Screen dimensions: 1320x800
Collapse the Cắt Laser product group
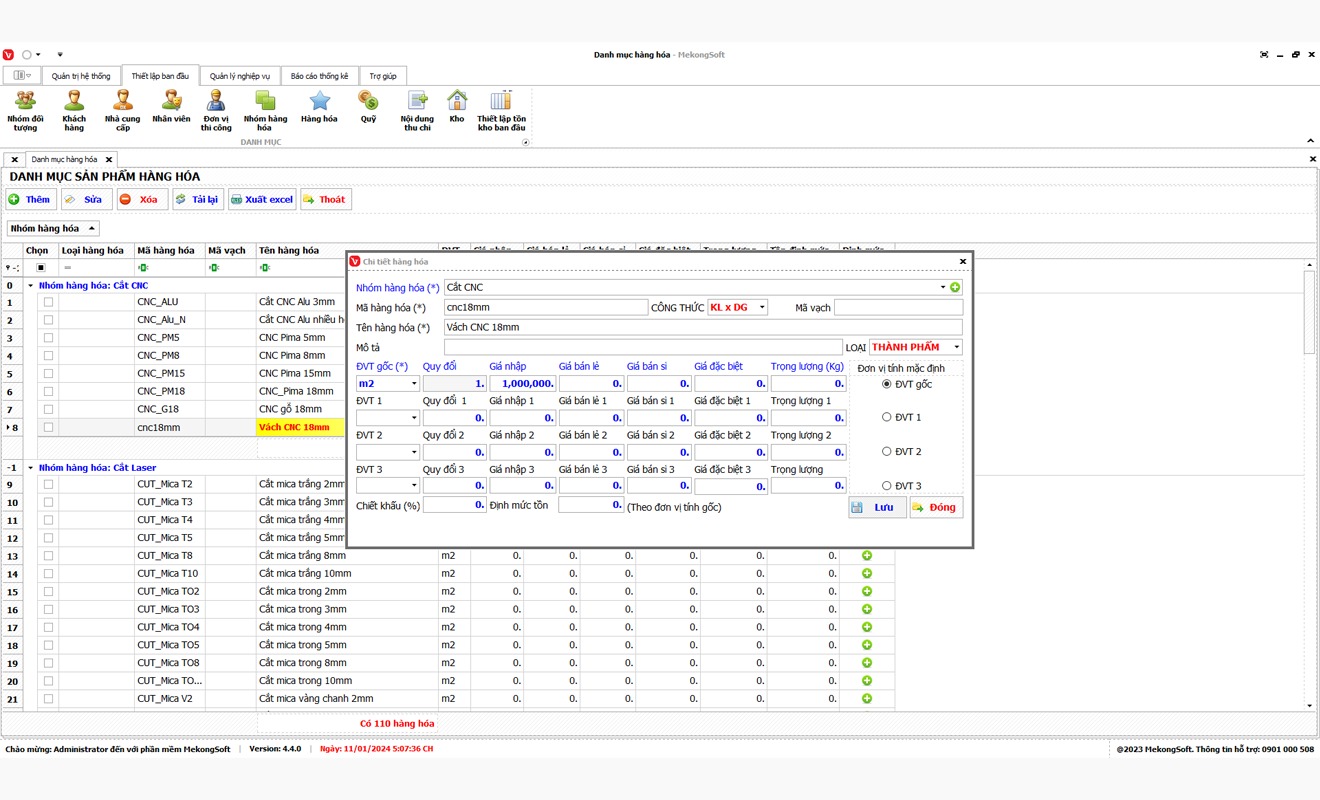(x=30, y=468)
